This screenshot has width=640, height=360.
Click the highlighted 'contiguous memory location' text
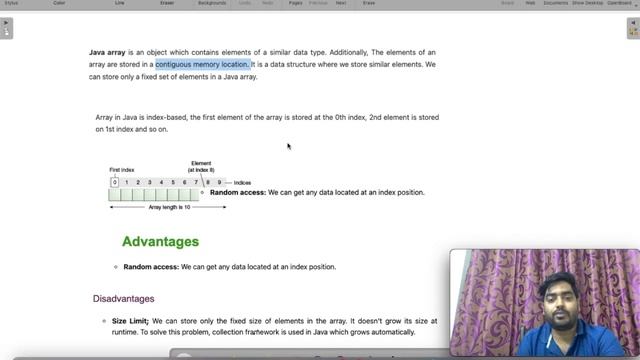coord(202,64)
